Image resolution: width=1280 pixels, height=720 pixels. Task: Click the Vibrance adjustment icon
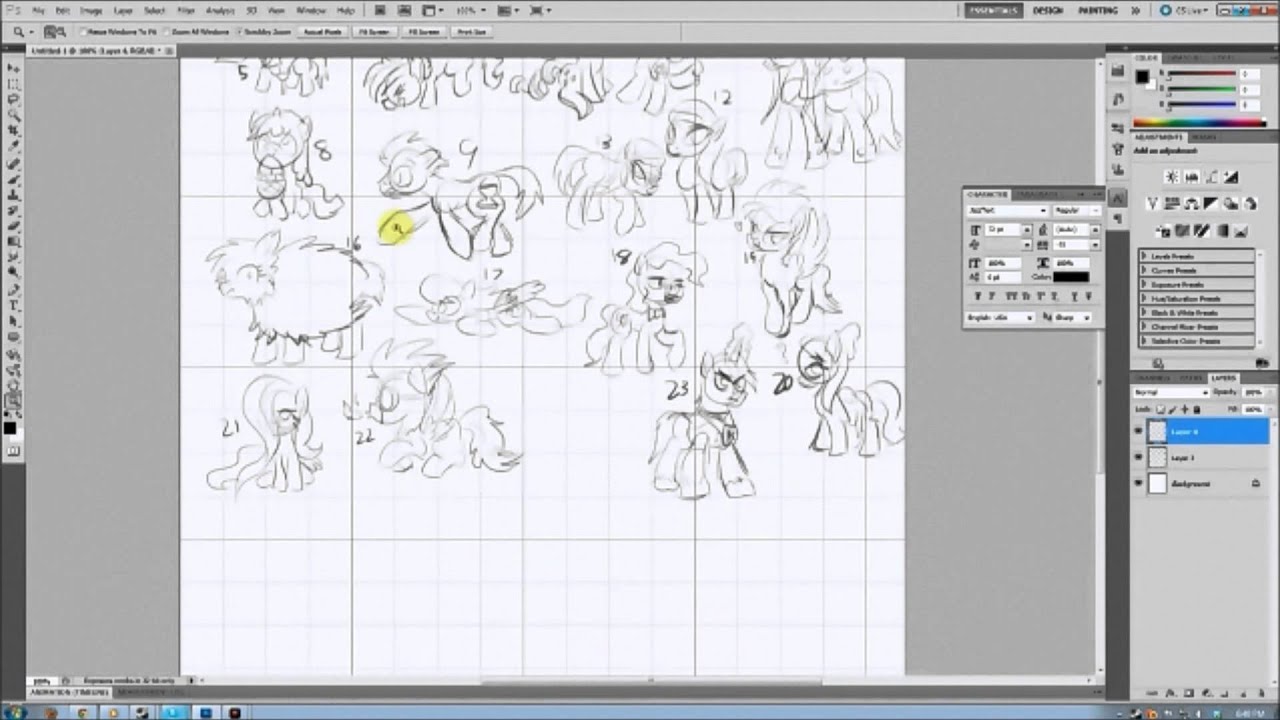point(1153,204)
